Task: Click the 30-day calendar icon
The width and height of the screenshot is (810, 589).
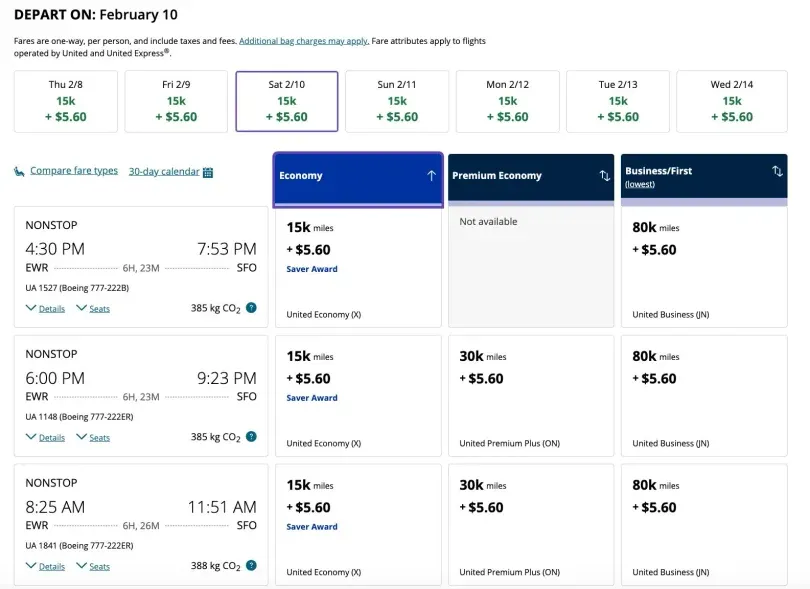Action: (x=208, y=172)
